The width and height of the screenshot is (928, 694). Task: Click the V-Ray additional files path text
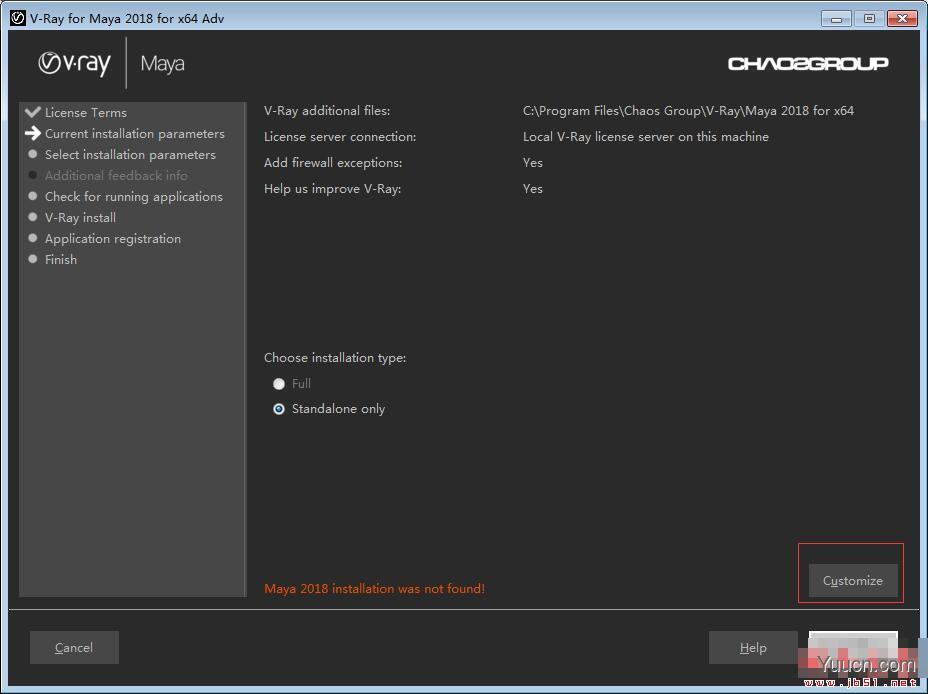click(x=688, y=111)
